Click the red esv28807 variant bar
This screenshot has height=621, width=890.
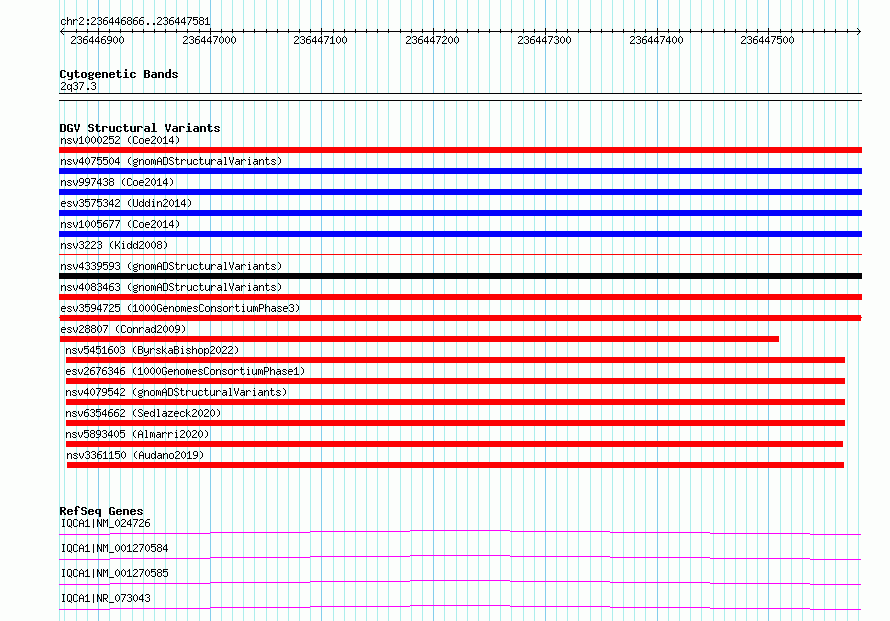tap(419, 339)
